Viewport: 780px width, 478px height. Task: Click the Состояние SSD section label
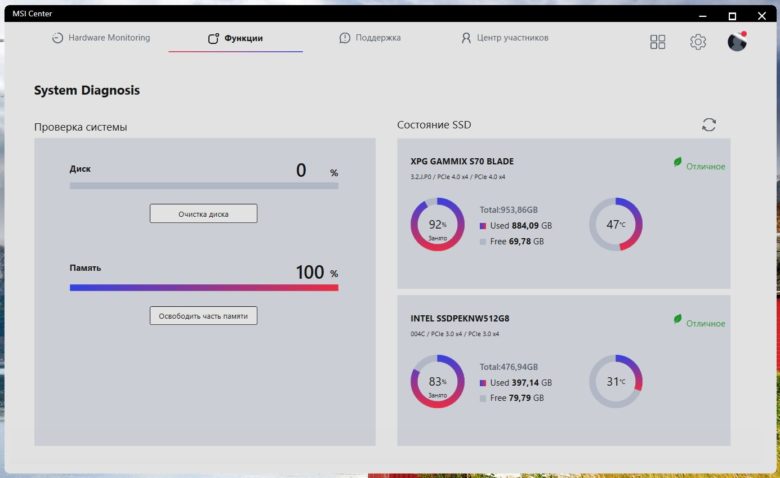pyautogui.click(x=434, y=125)
